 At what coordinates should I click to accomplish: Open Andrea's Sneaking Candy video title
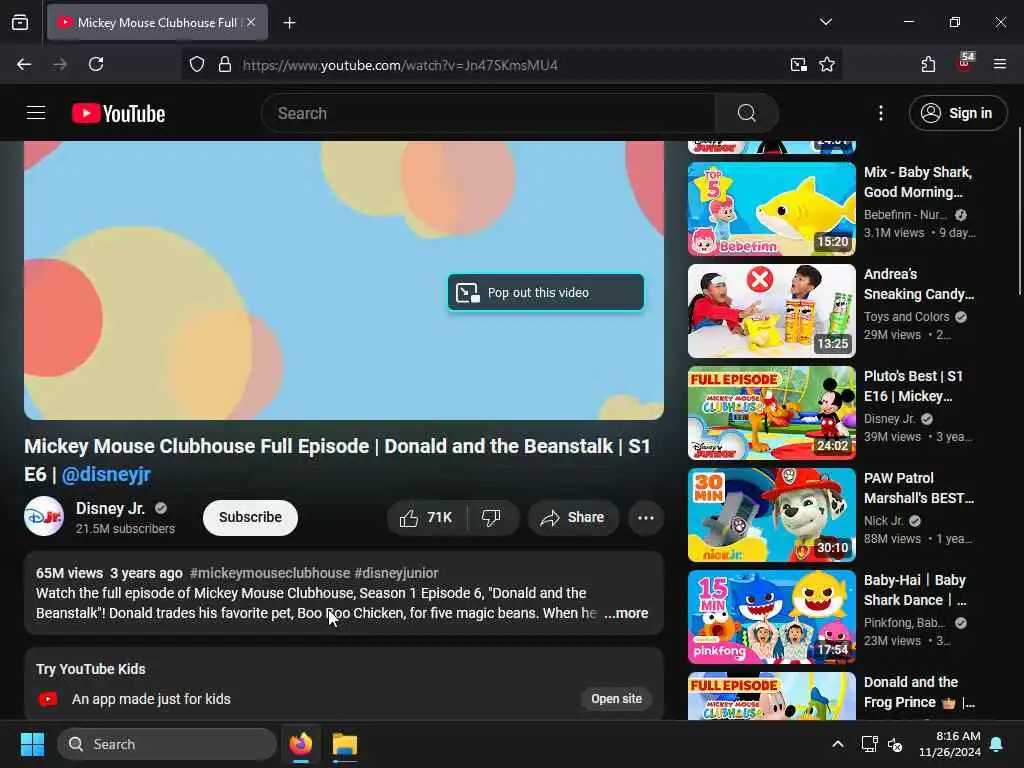coord(919,284)
